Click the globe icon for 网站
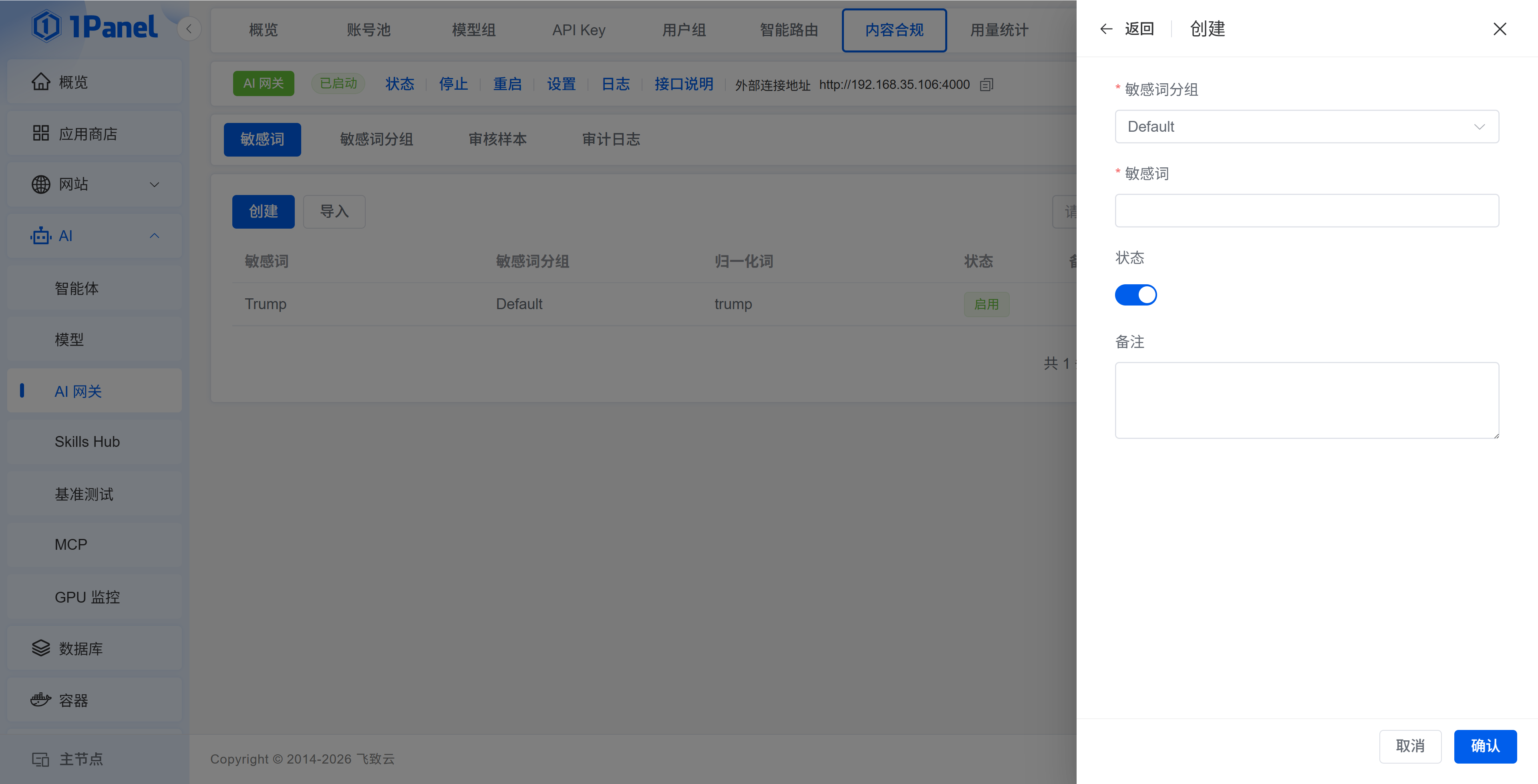The width and height of the screenshot is (1538, 784). [40, 185]
